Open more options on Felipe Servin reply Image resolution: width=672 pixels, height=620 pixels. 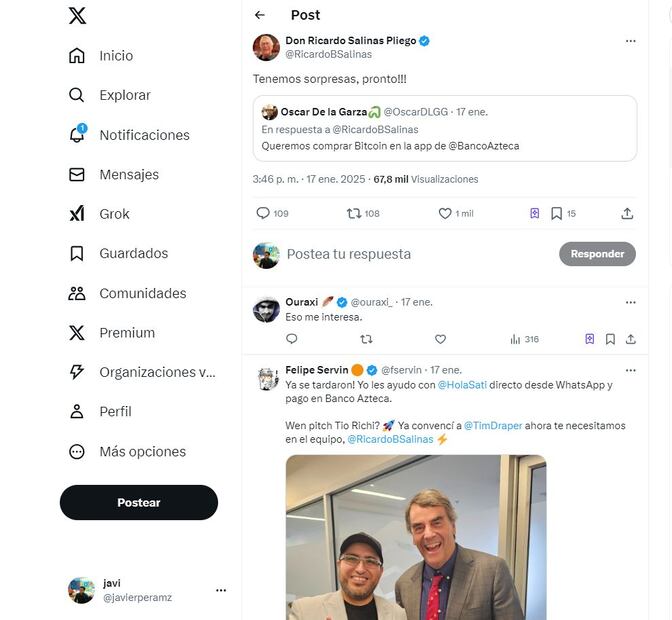pyautogui.click(x=630, y=370)
